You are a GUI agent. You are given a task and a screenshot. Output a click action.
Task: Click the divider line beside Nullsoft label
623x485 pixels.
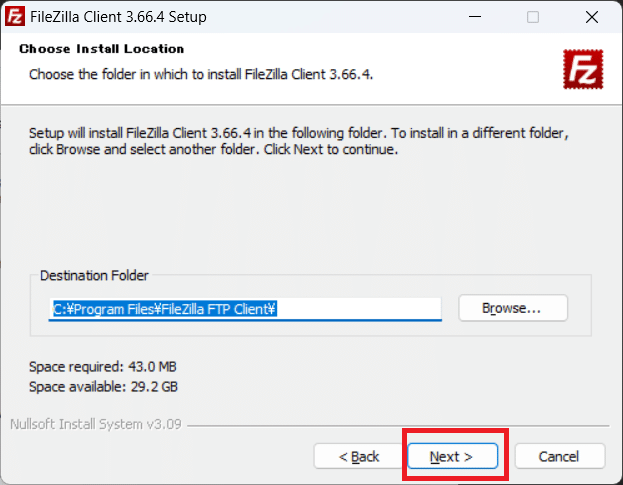point(400,425)
